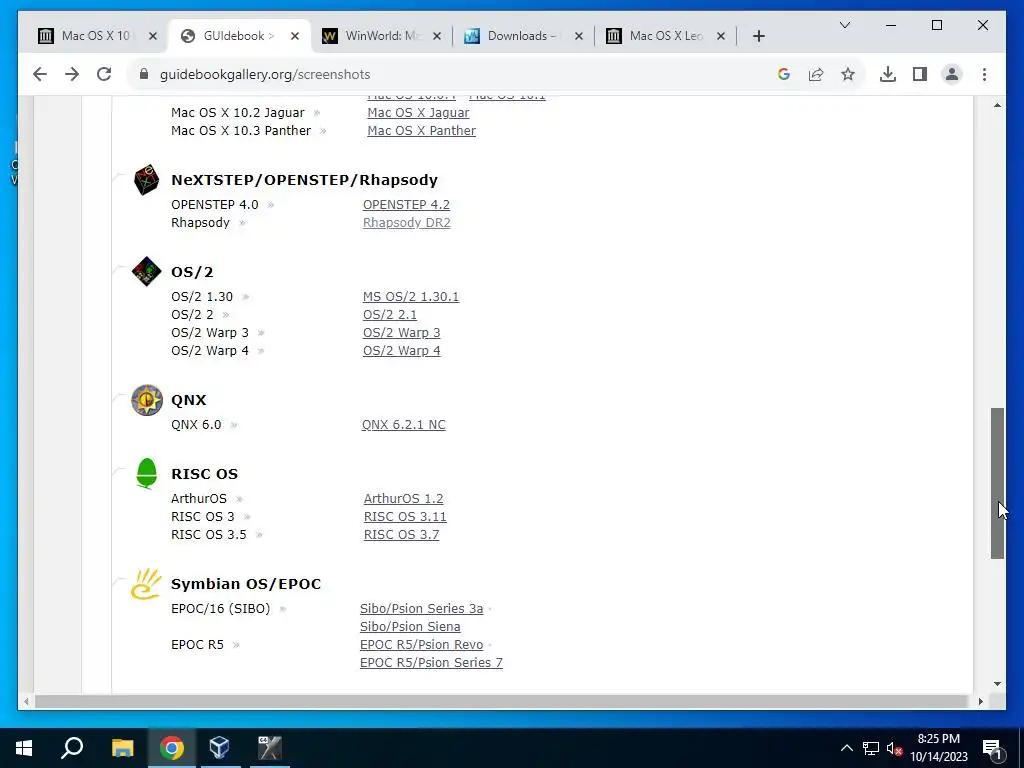Click the scroll right arrow
Screen dimensions: 1024x768
(x=980, y=701)
